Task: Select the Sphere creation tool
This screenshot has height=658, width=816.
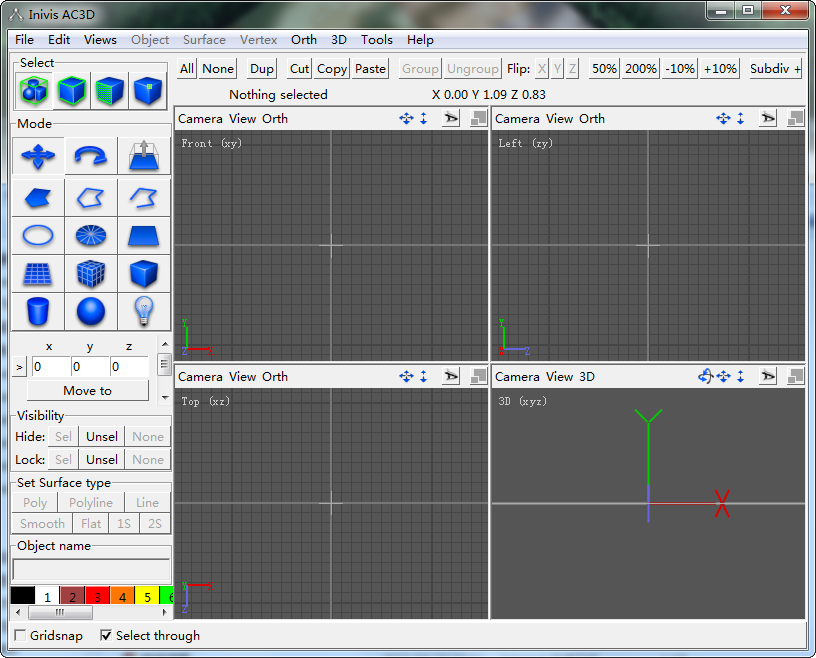Action: 89,312
